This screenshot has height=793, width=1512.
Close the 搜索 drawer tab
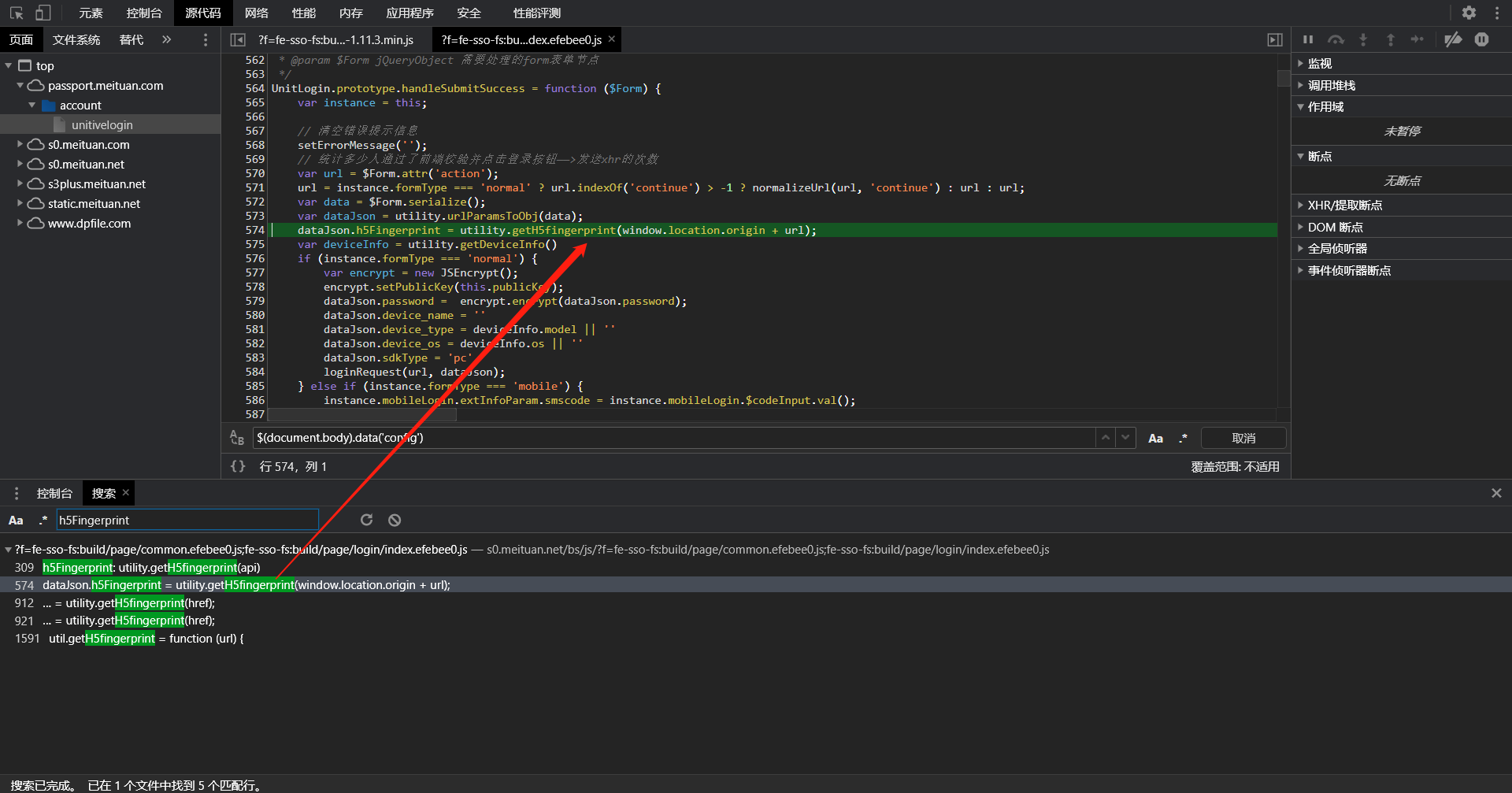click(125, 492)
